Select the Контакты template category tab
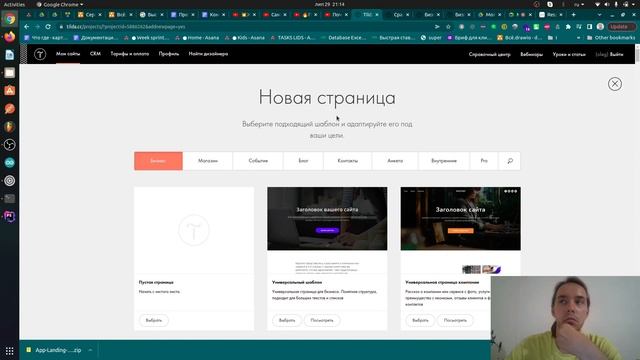 (348, 161)
